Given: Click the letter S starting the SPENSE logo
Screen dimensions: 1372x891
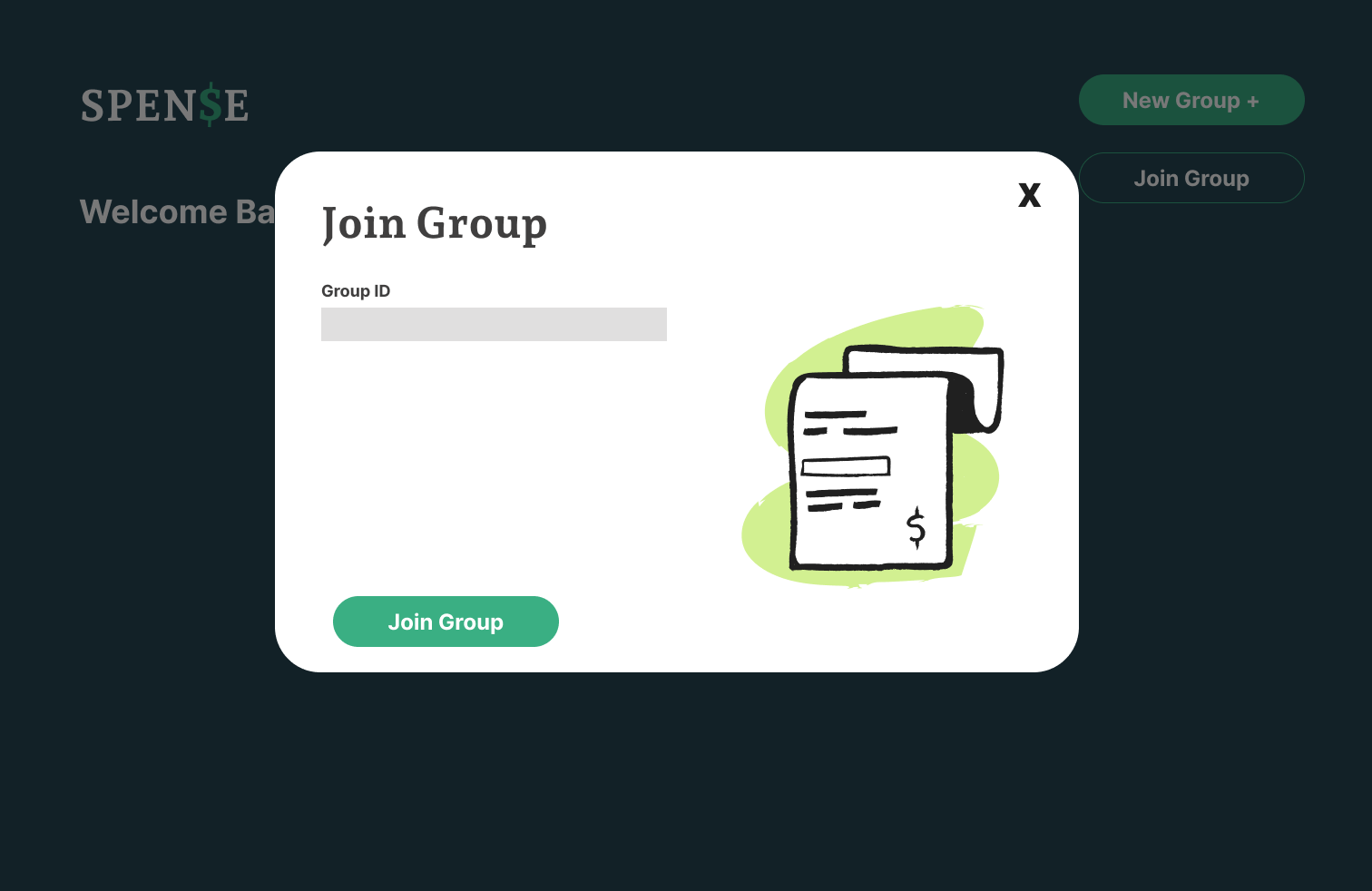Looking at the screenshot, I should coord(93,105).
